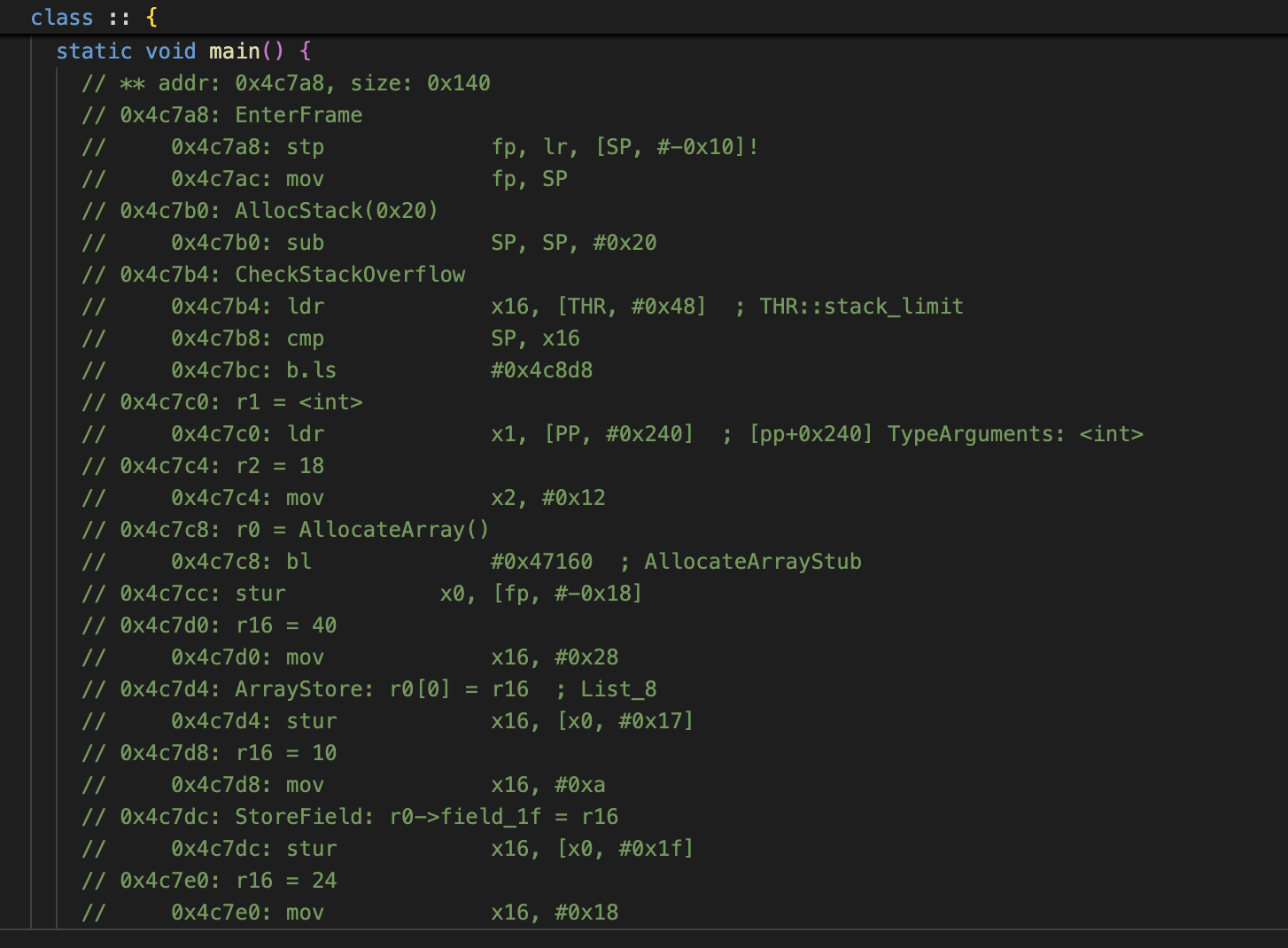Click the 'CheckStackOverflow' comment text

(x=350, y=275)
